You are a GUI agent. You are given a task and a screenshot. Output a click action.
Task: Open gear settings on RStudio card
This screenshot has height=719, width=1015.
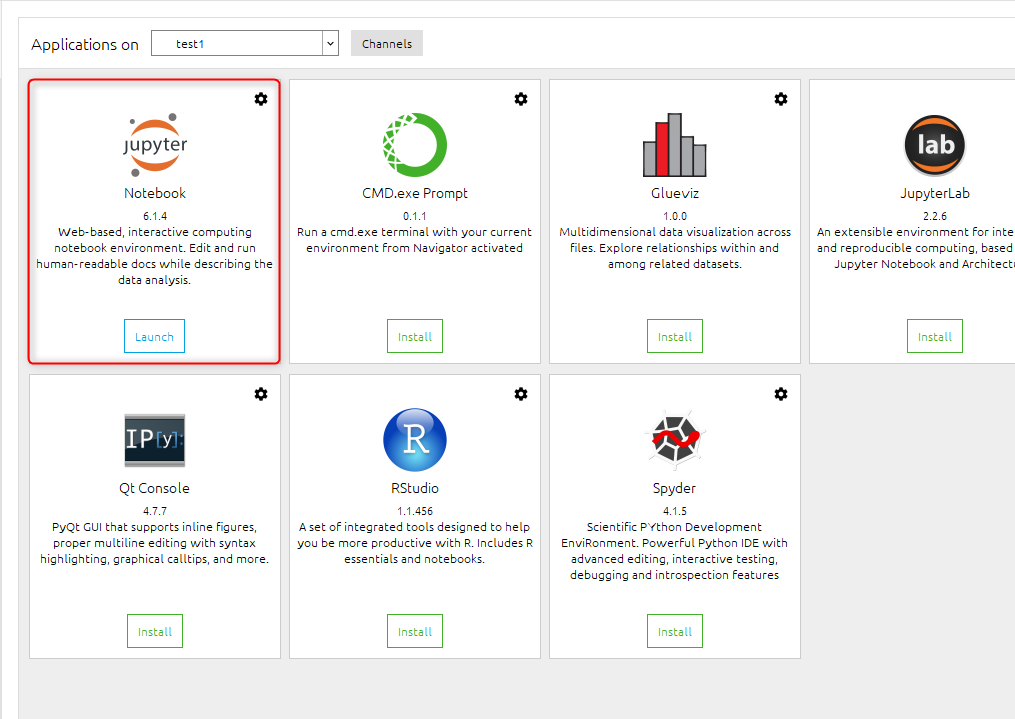coord(521,394)
